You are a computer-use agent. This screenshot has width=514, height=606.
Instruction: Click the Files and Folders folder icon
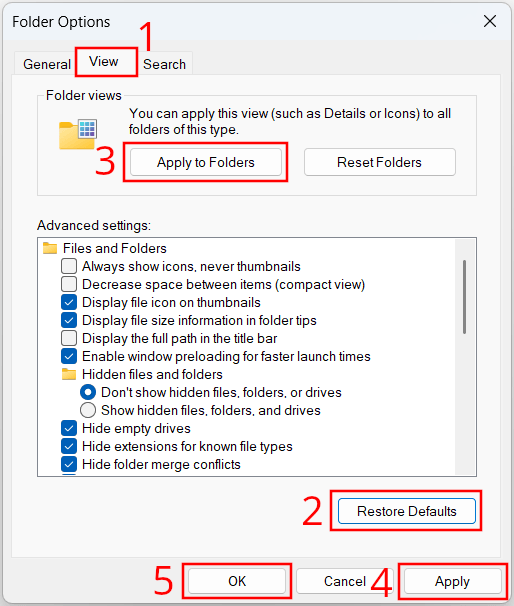[x=50, y=248]
